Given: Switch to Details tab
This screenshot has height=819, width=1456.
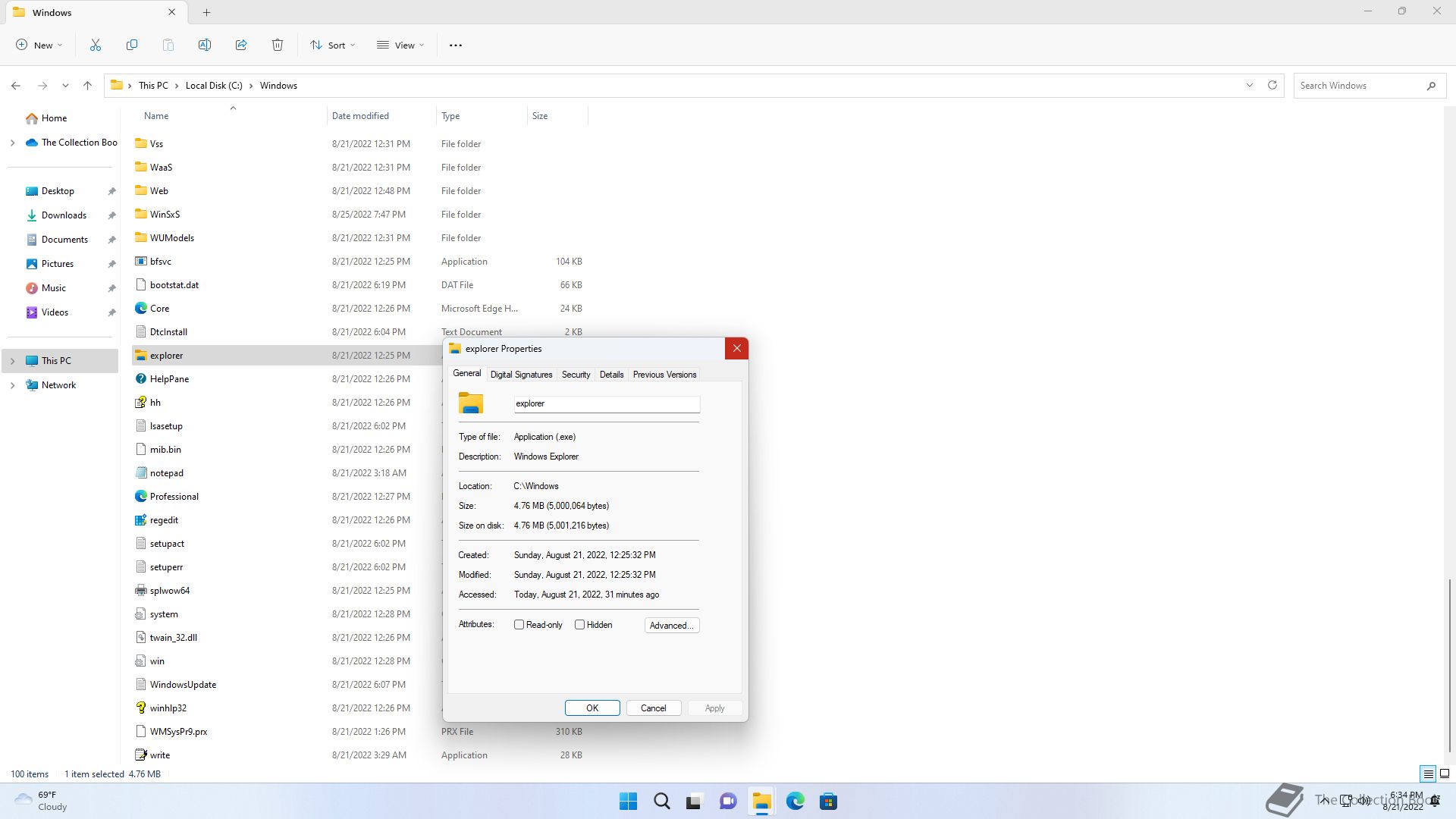Looking at the screenshot, I should tap(611, 375).
